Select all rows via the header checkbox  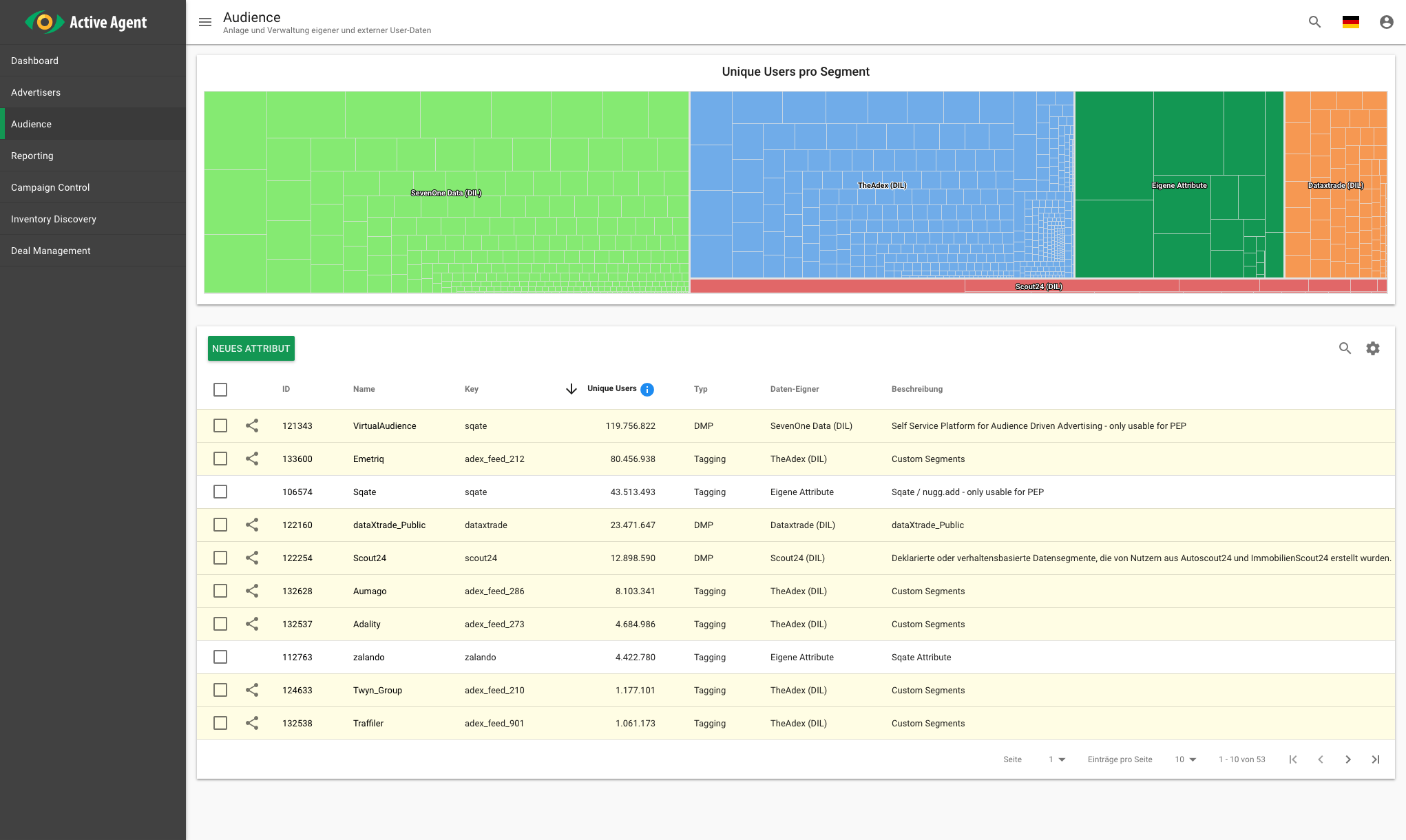pyautogui.click(x=220, y=389)
